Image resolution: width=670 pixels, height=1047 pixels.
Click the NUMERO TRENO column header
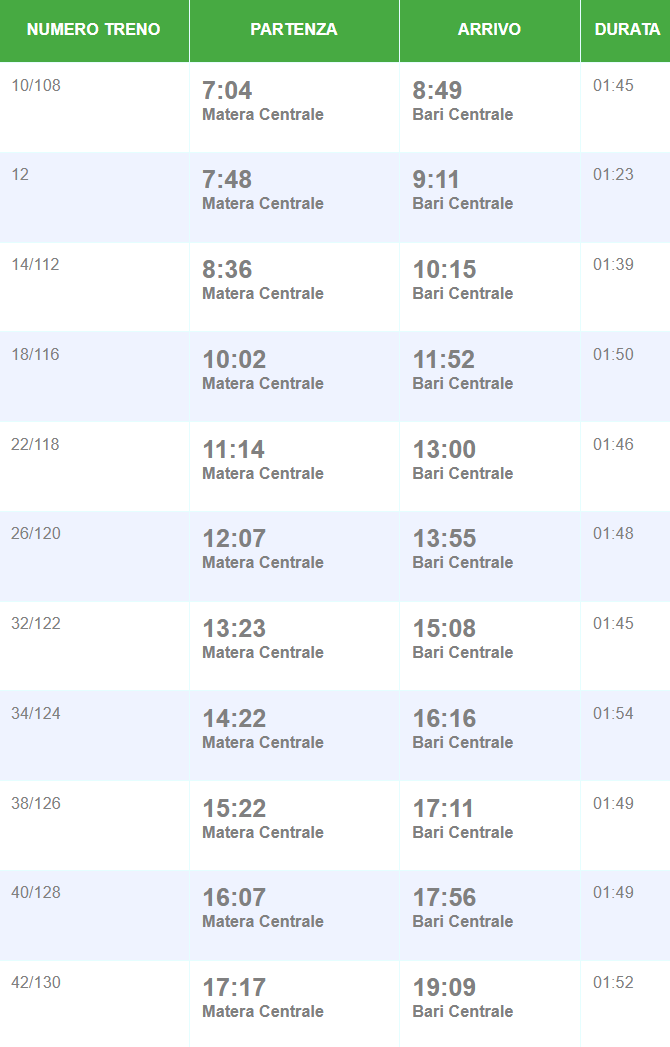pos(93,30)
